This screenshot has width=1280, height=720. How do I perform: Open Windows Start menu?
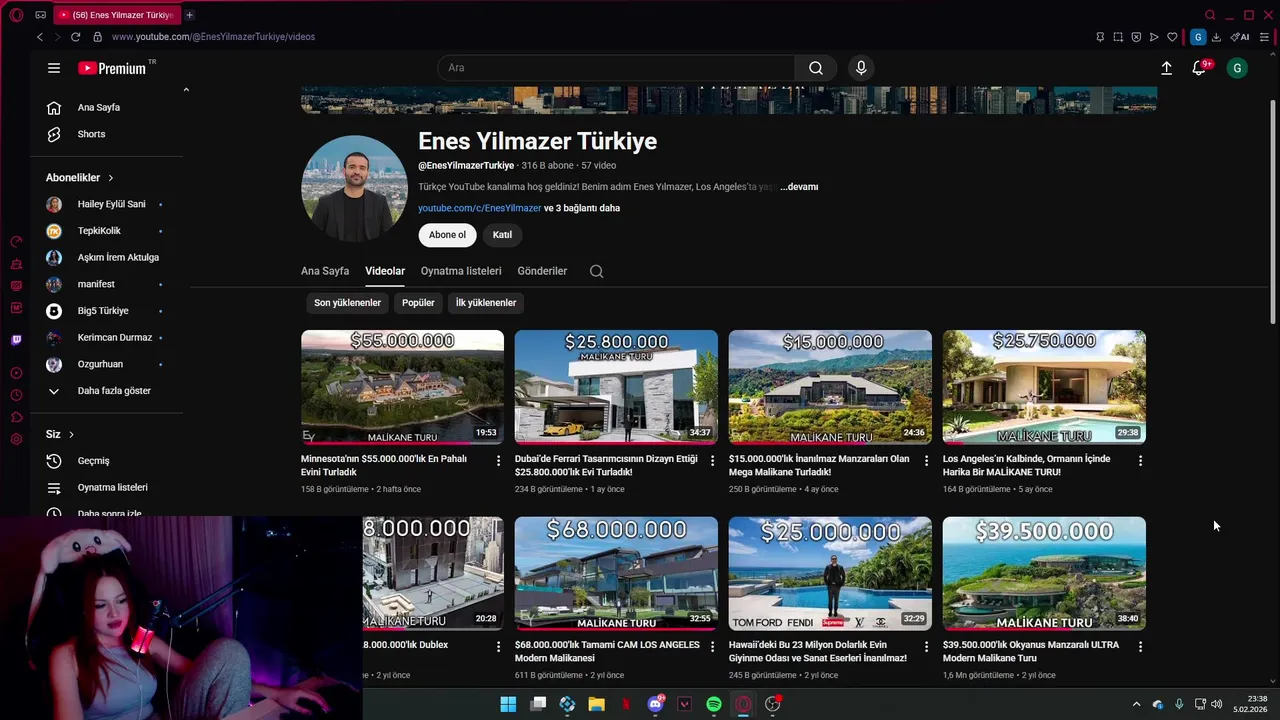(508, 704)
